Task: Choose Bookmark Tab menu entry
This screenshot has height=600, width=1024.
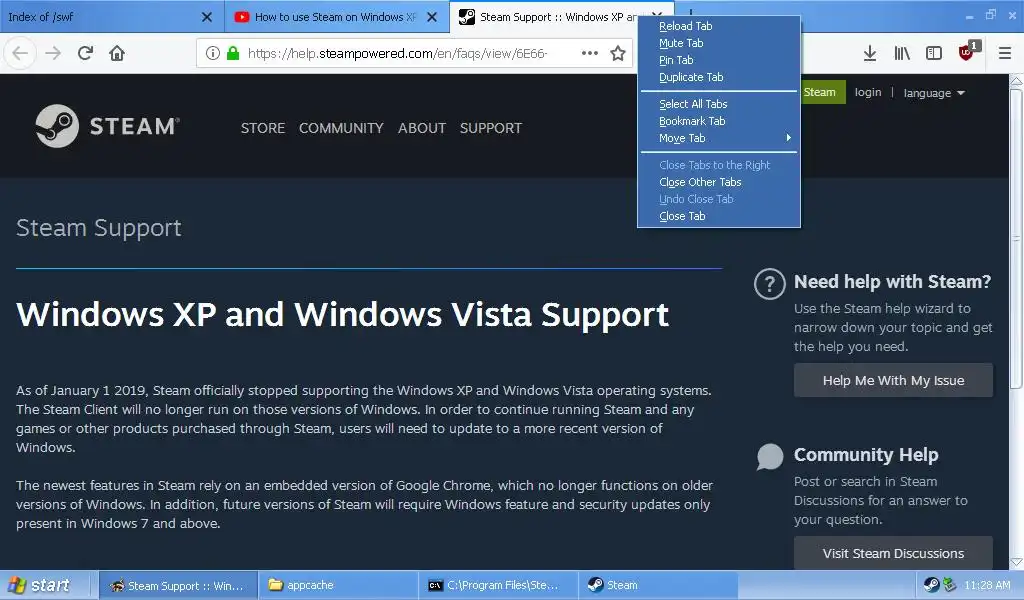Action: coord(718,121)
